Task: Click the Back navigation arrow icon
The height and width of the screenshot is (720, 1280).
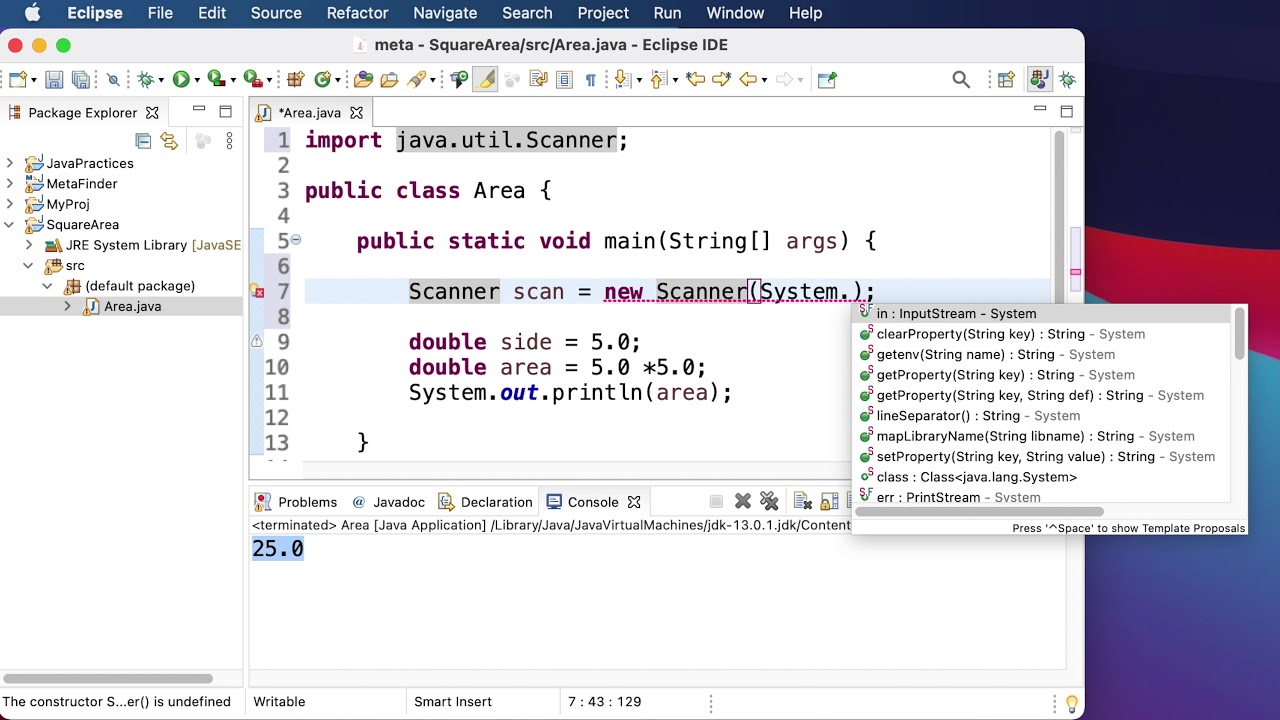Action: 748,80
